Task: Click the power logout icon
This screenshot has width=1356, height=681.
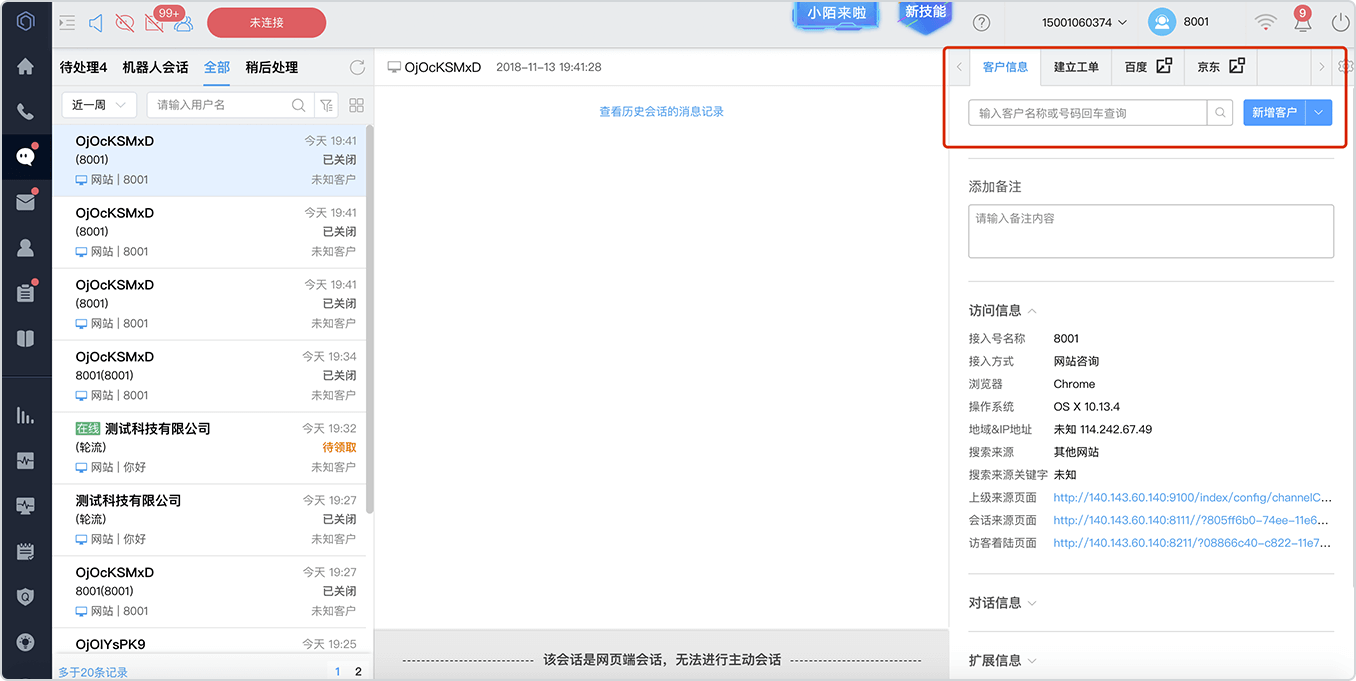Action: [1340, 22]
